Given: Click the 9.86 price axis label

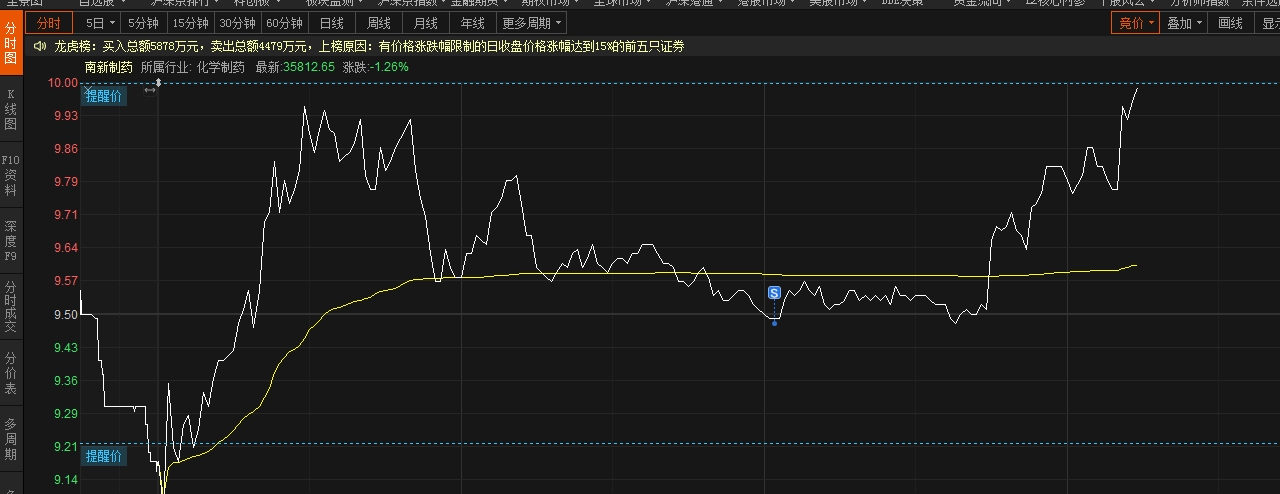Looking at the screenshot, I should pyautogui.click(x=66, y=149).
